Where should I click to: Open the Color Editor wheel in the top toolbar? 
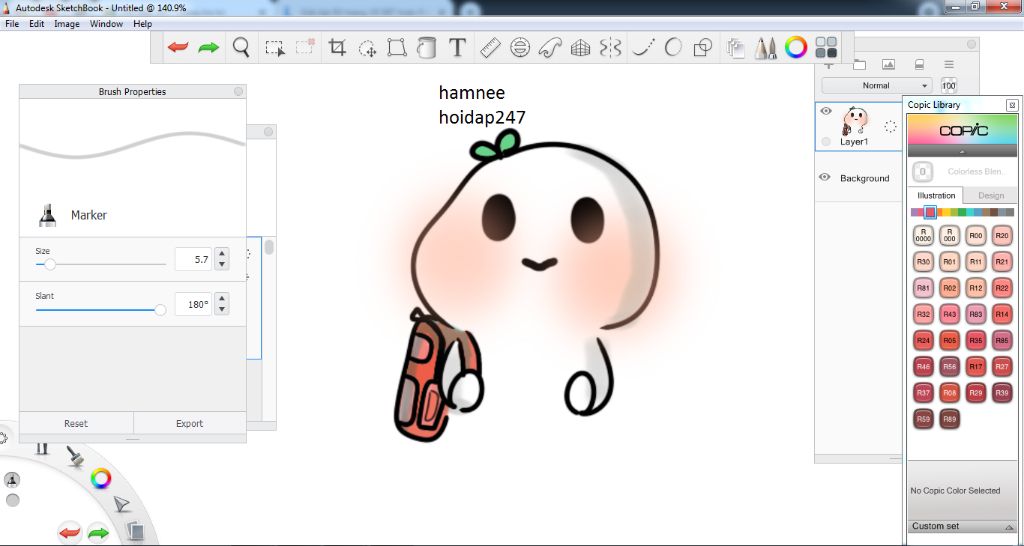pyautogui.click(x=795, y=47)
